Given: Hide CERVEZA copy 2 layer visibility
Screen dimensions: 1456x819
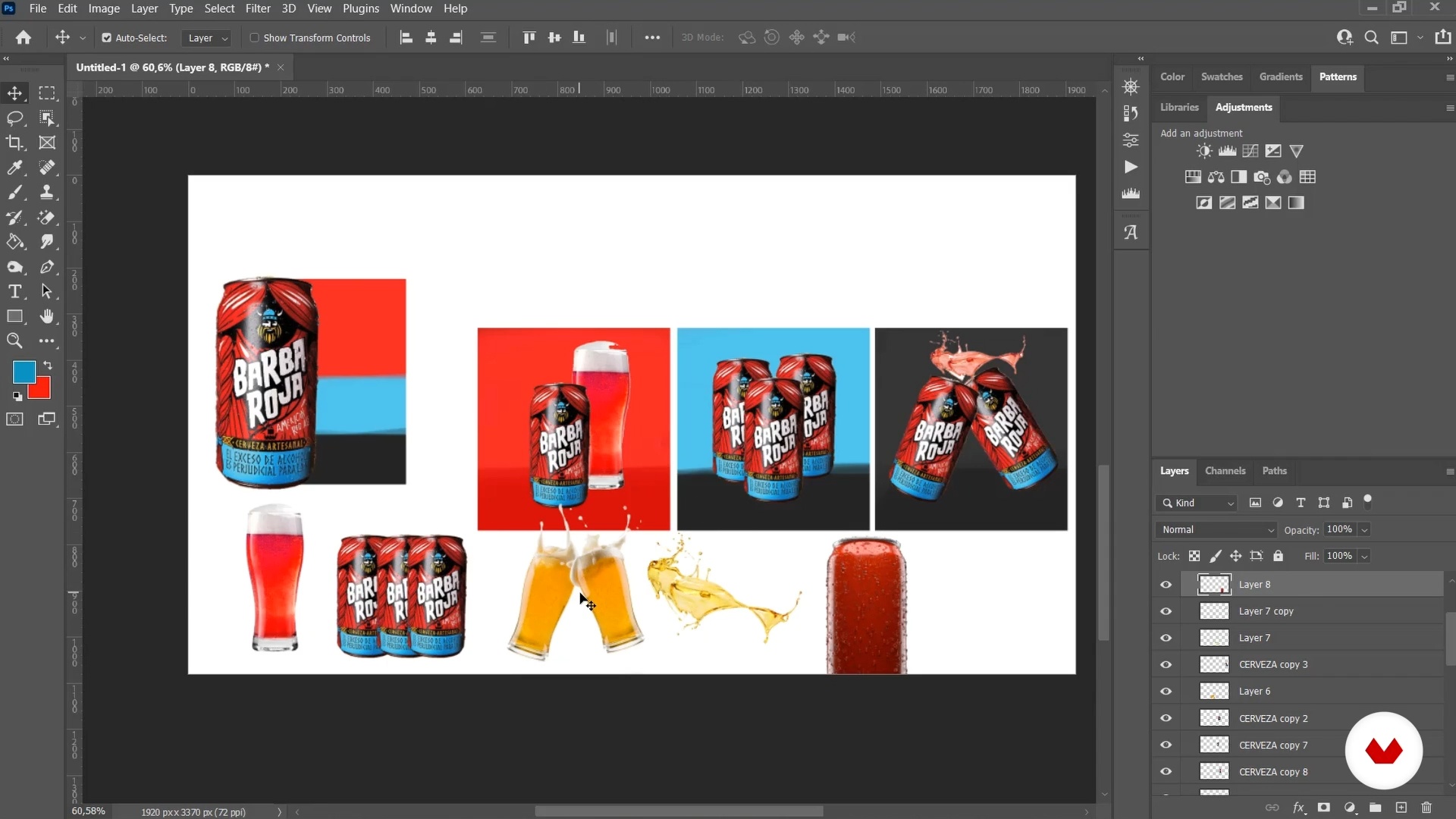Looking at the screenshot, I should [1166, 718].
